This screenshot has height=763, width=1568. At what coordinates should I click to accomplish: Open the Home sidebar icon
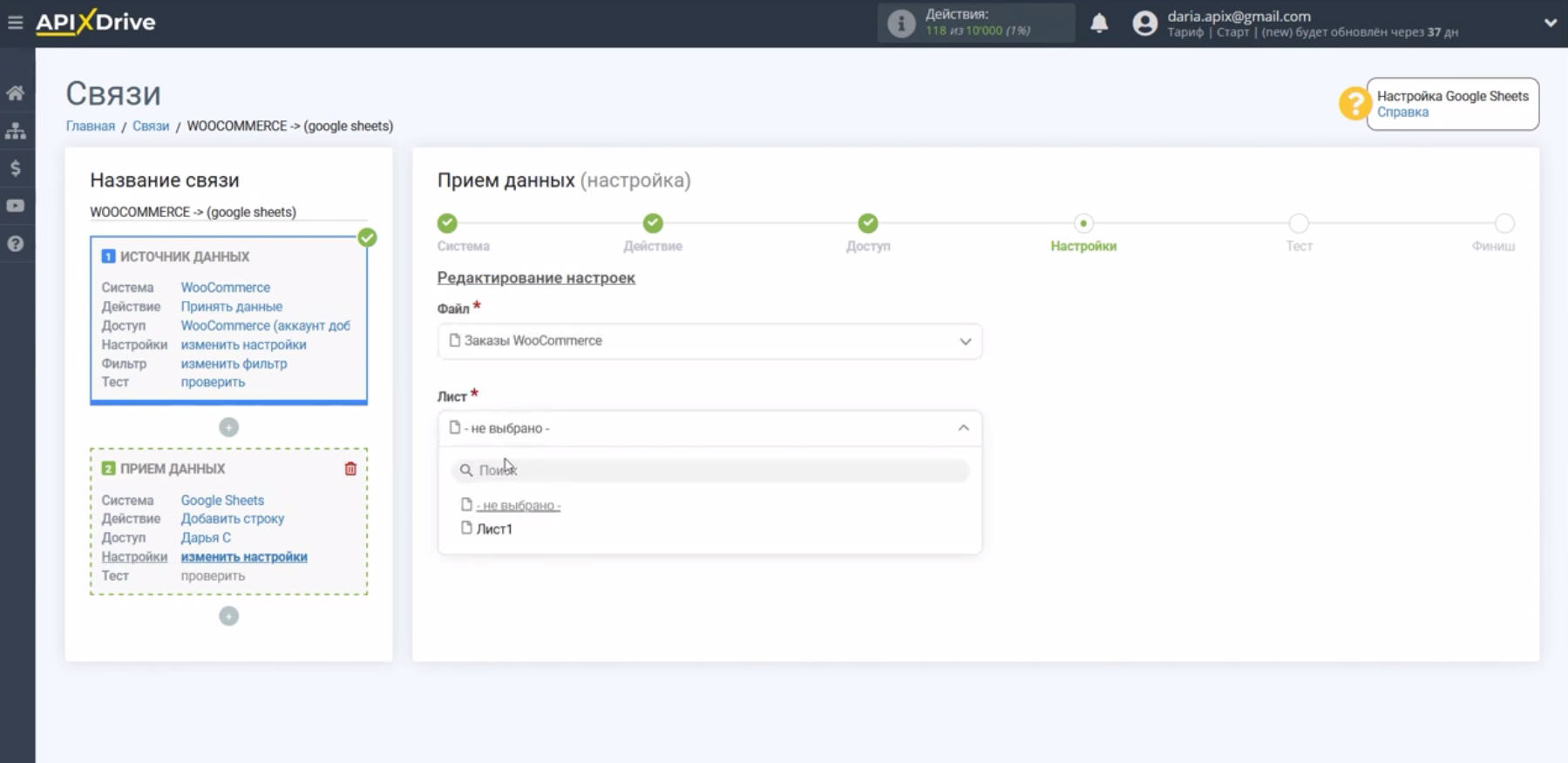(x=16, y=93)
